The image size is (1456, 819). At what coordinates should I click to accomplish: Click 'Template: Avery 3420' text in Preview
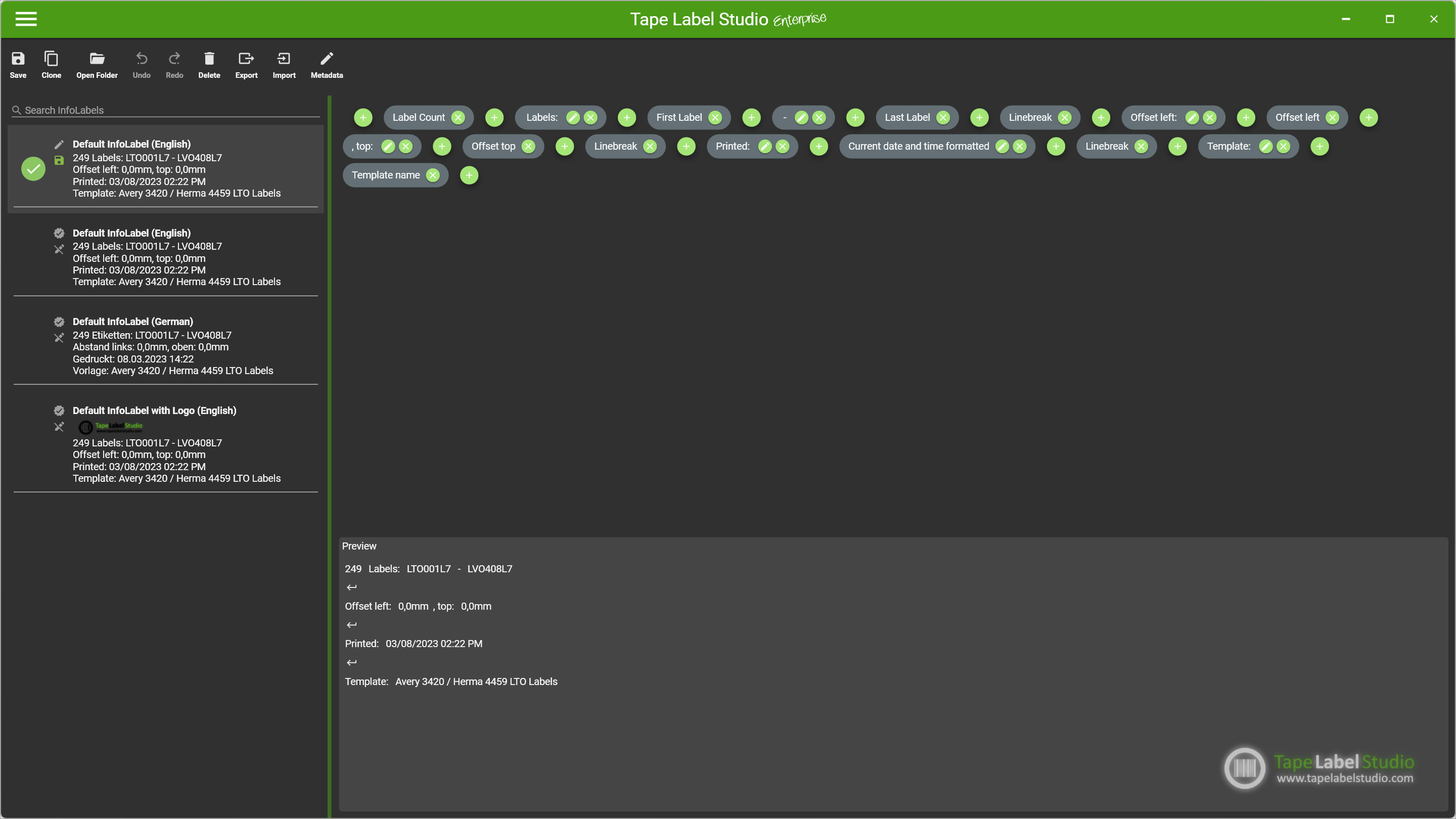click(x=451, y=681)
